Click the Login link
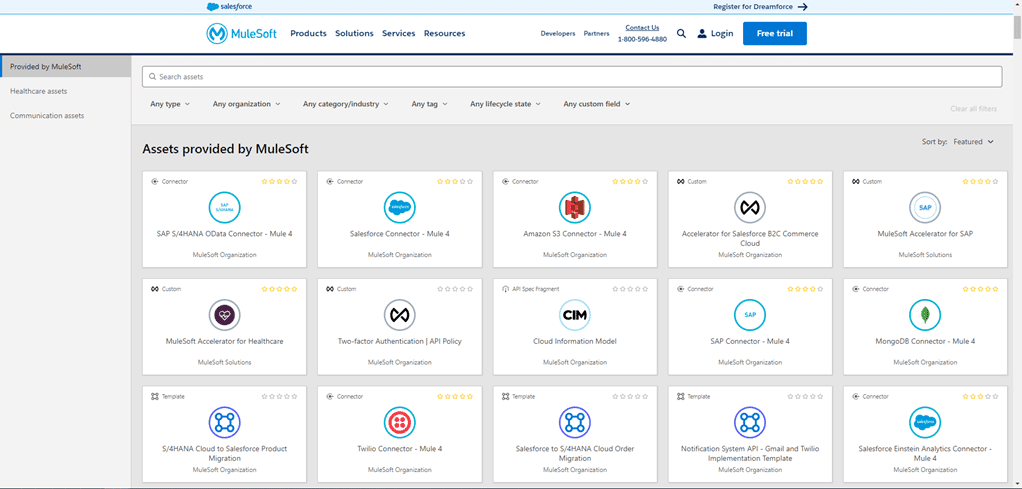This screenshot has height=489, width=1022. click(722, 33)
